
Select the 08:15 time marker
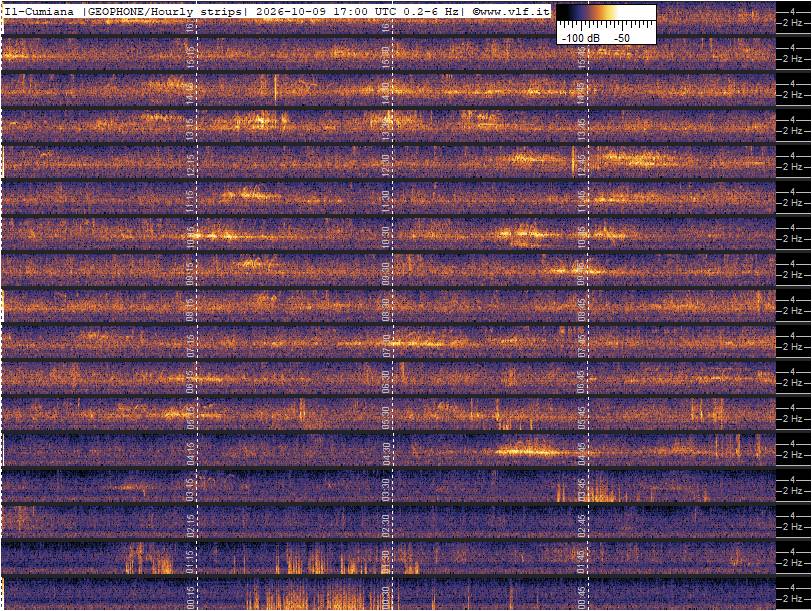pyautogui.click(x=191, y=310)
